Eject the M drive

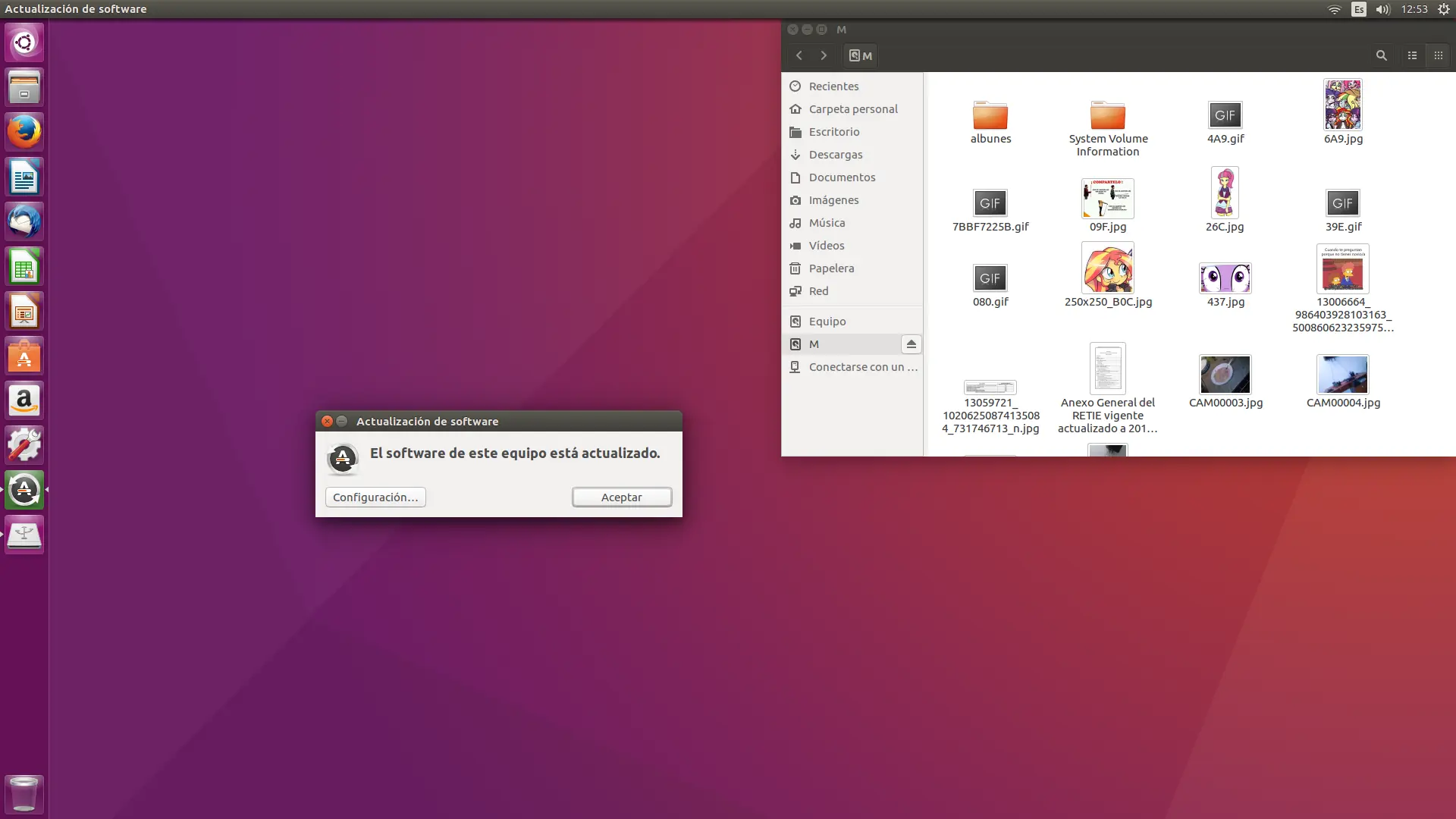pos(912,344)
